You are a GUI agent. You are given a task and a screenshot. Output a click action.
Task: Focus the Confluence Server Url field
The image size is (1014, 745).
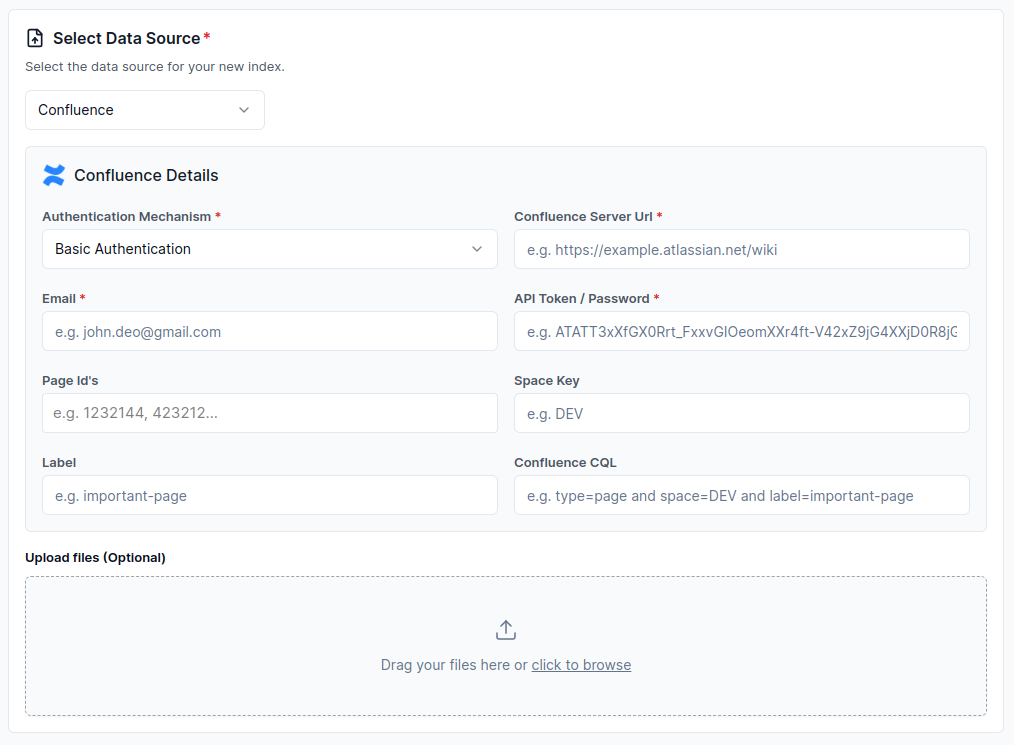[x=741, y=249]
